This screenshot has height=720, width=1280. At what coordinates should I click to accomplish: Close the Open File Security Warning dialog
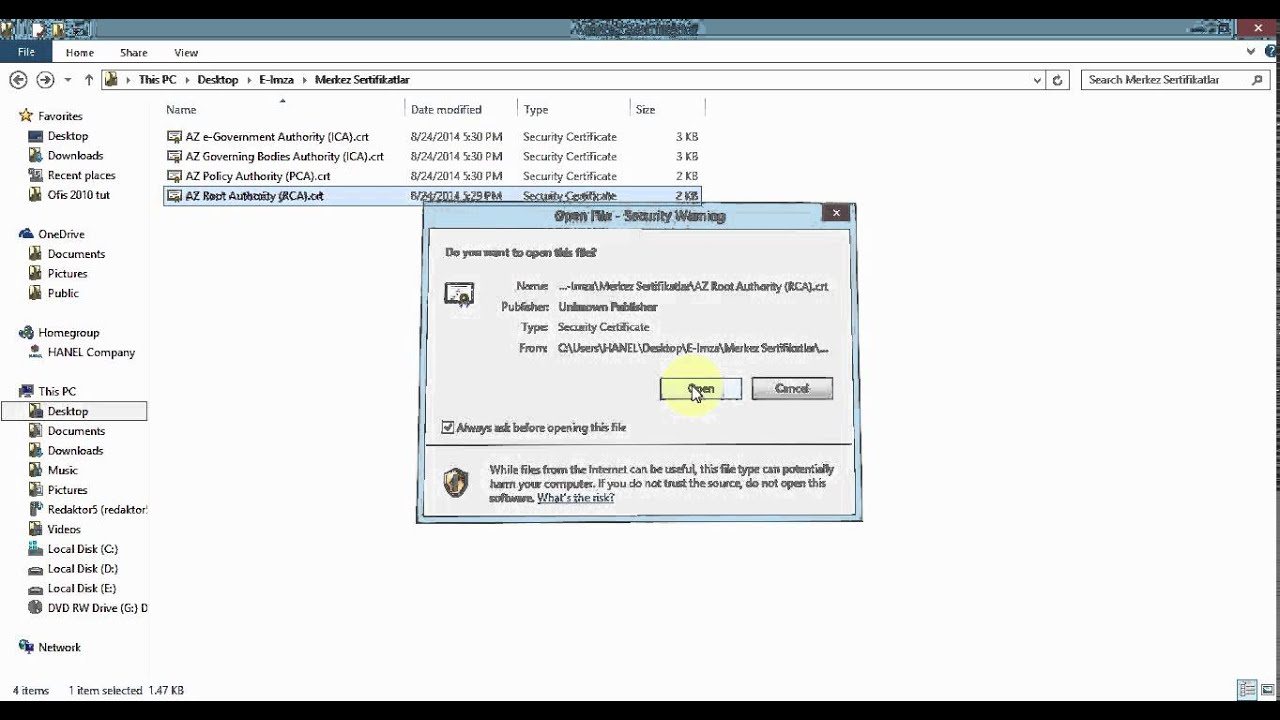[836, 212]
